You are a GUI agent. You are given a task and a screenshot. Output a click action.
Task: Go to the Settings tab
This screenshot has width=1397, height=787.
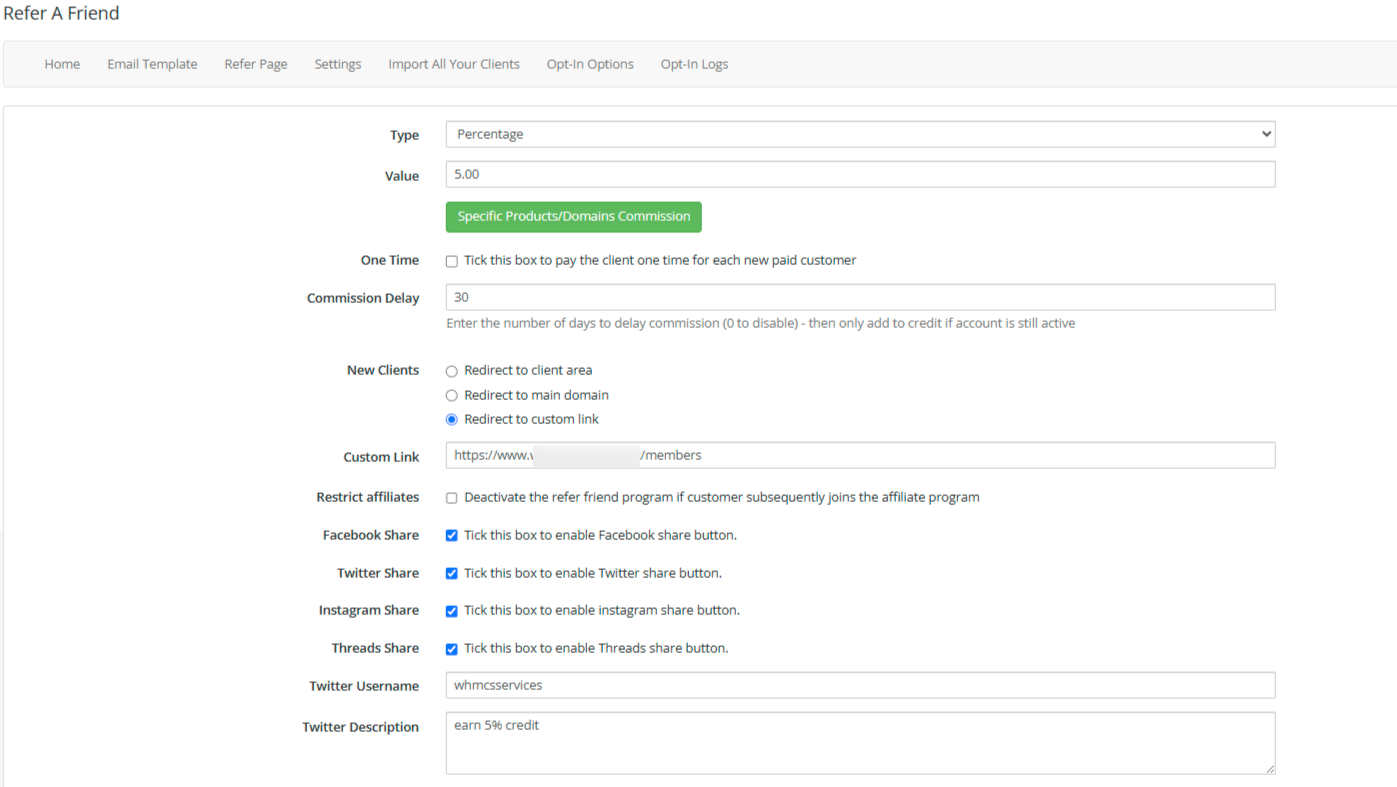[x=338, y=64]
